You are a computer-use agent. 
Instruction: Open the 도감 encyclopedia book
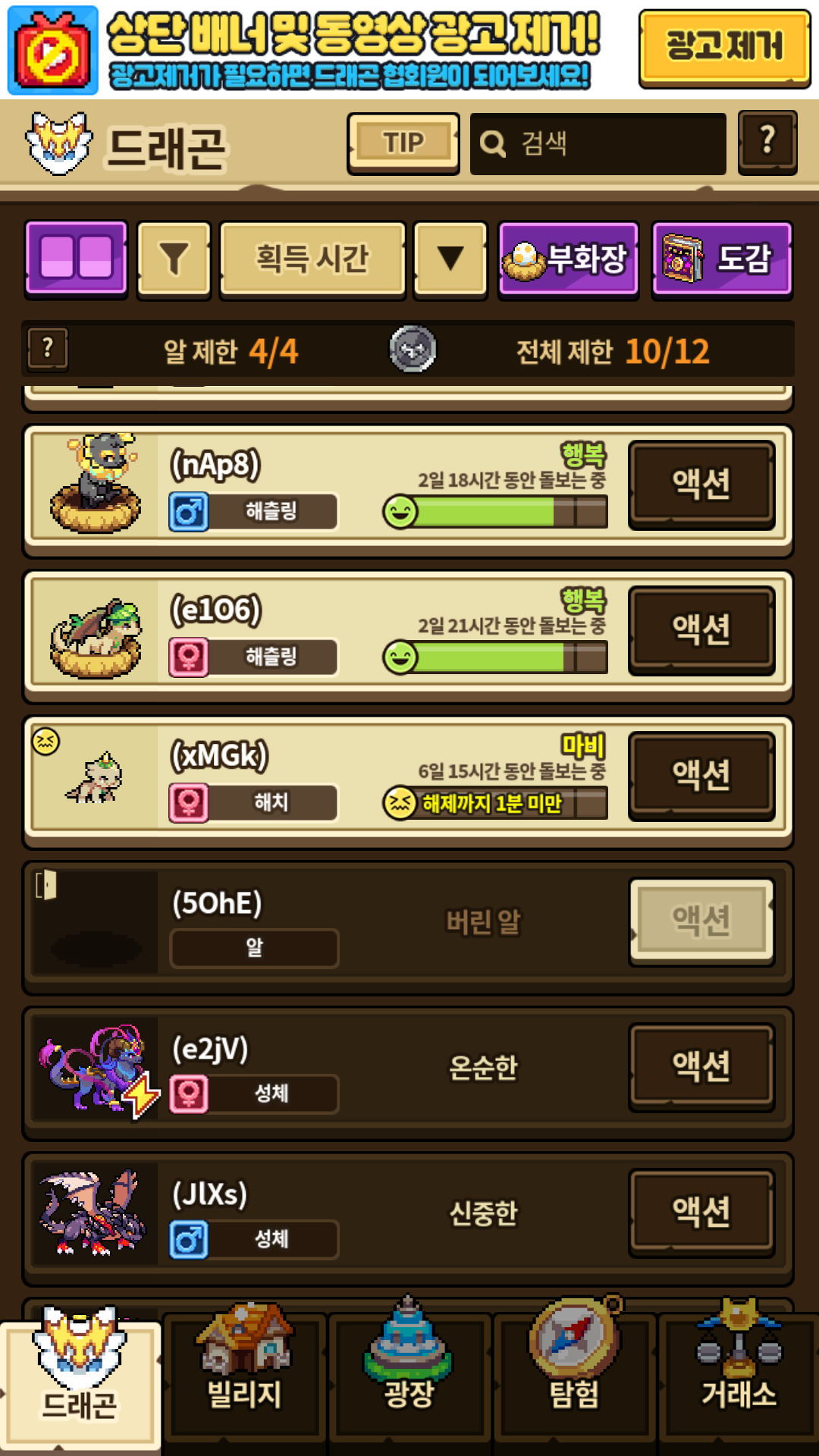coord(722,259)
